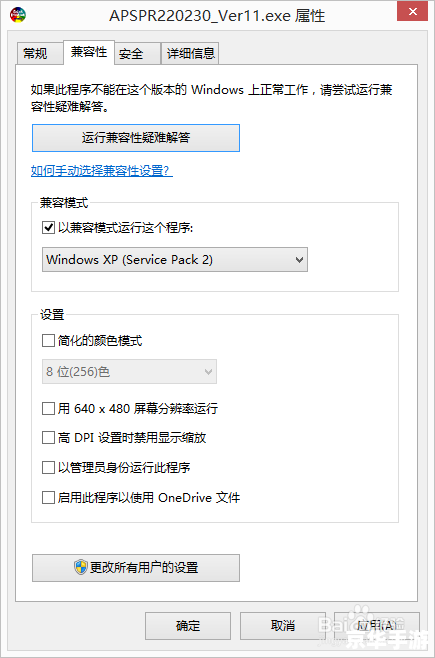
Task: Click the 运行兼容性疑难解答 button
Action: (x=136, y=138)
